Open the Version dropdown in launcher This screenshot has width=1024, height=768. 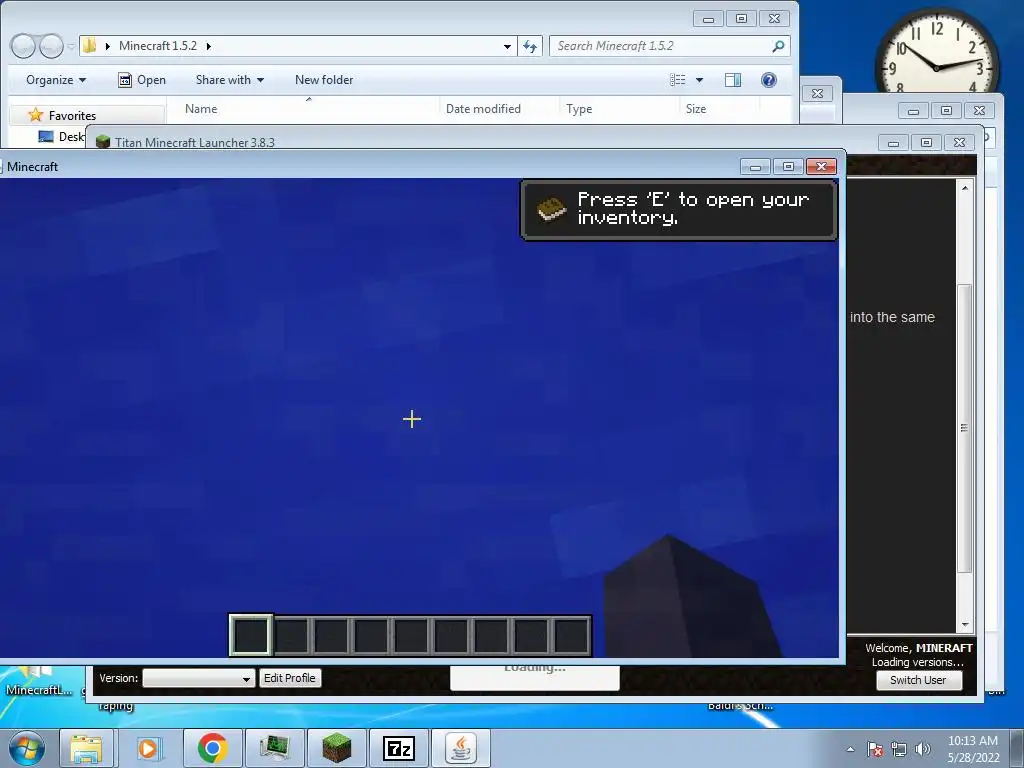[199, 678]
